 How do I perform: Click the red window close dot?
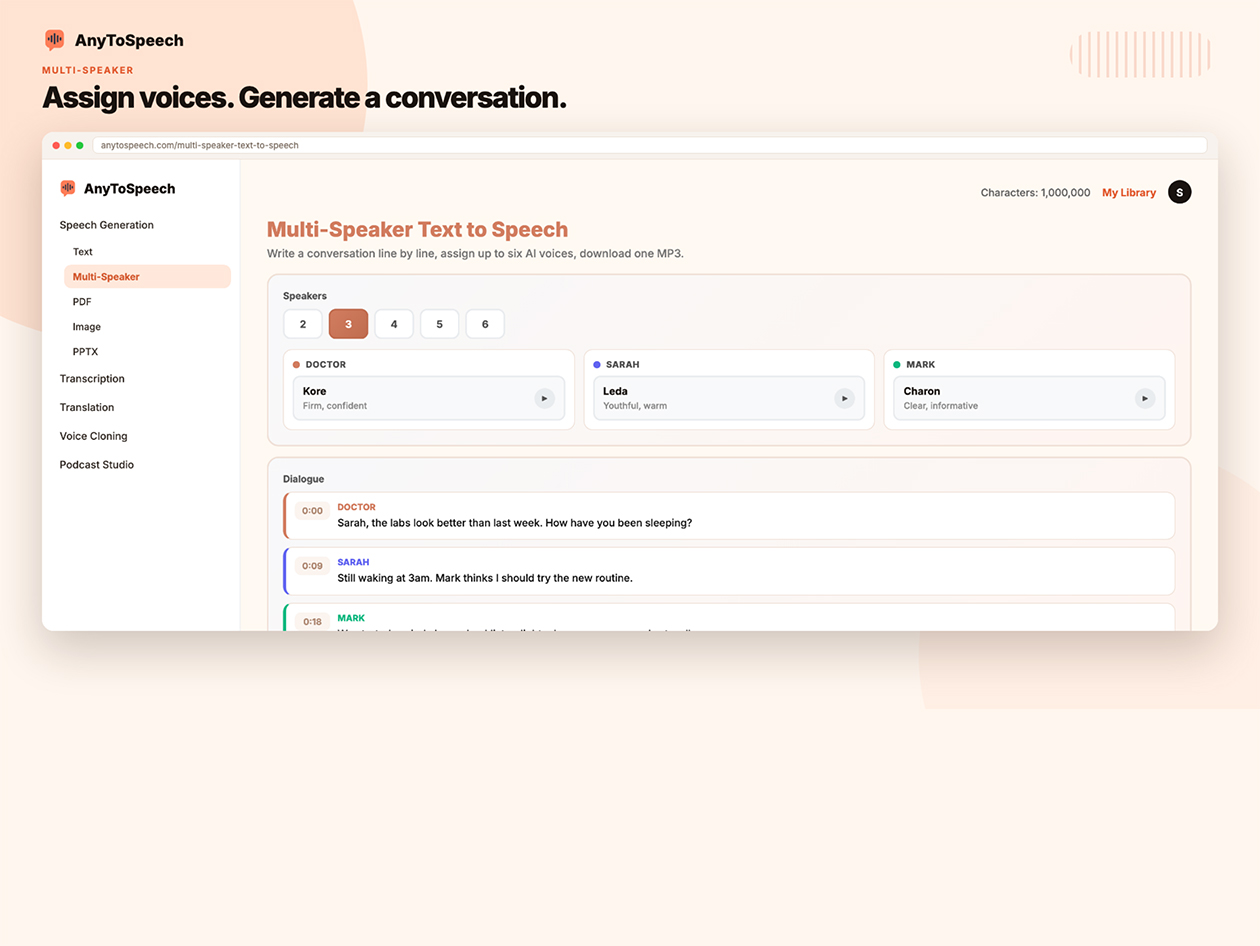pos(56,145)
